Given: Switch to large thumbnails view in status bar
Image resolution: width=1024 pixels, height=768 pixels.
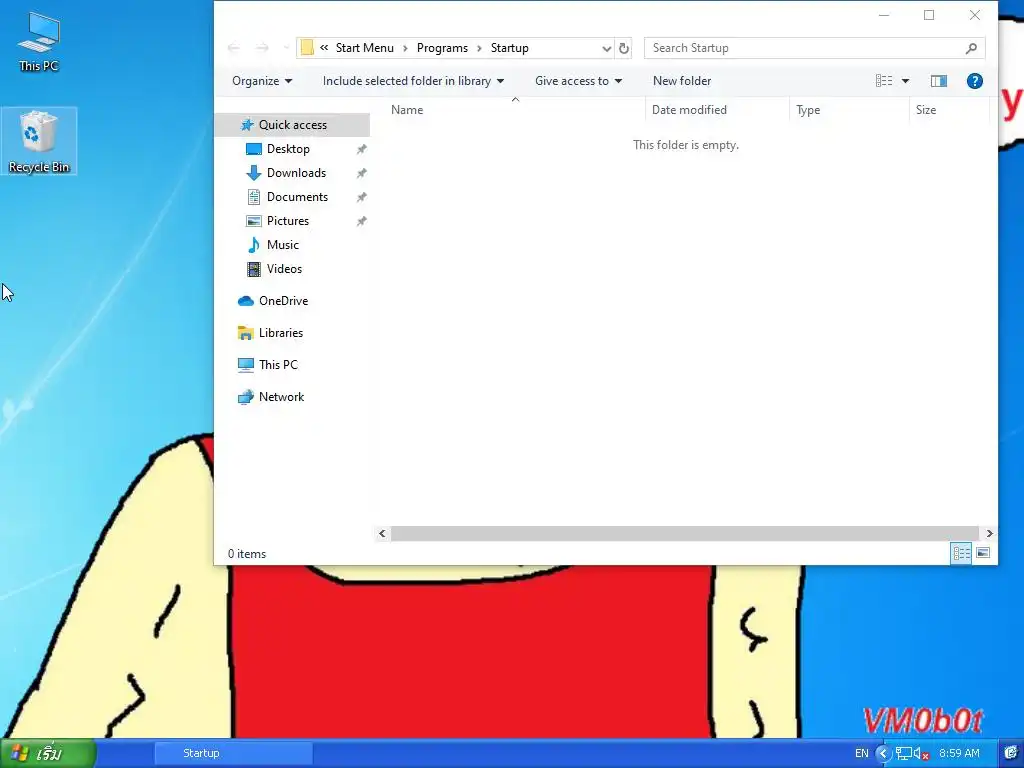Looking at the screenshot, I should pos(983,554).
